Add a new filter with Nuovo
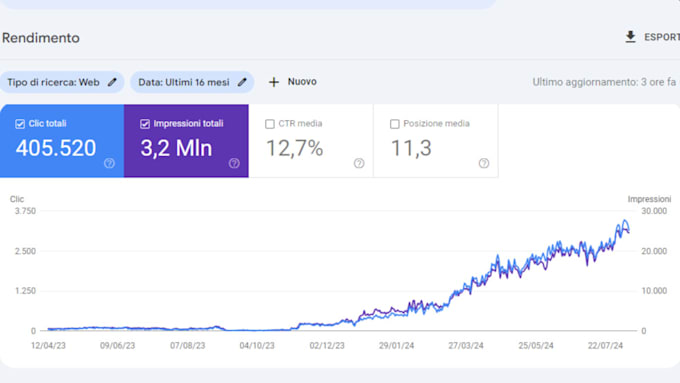 coord(293,82)
